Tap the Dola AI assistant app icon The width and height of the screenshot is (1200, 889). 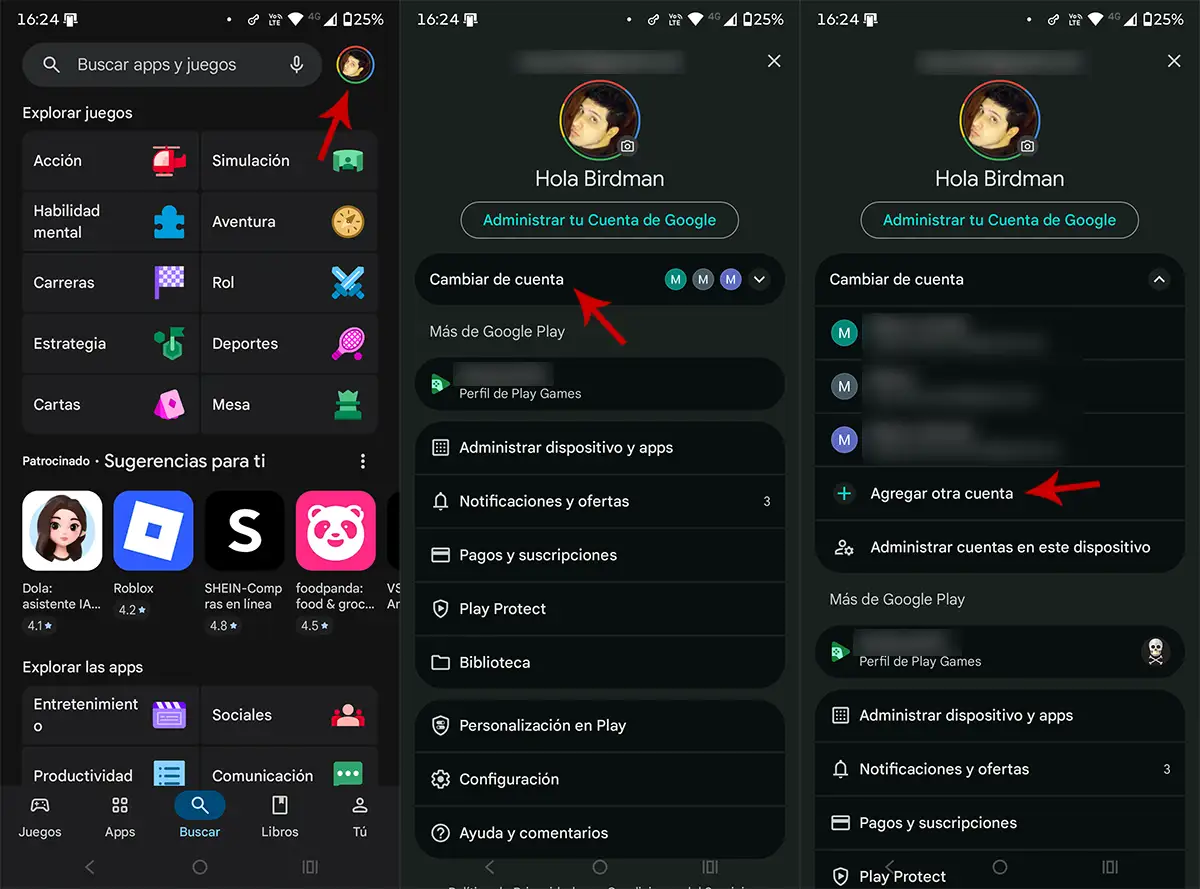tap(61, 530)
